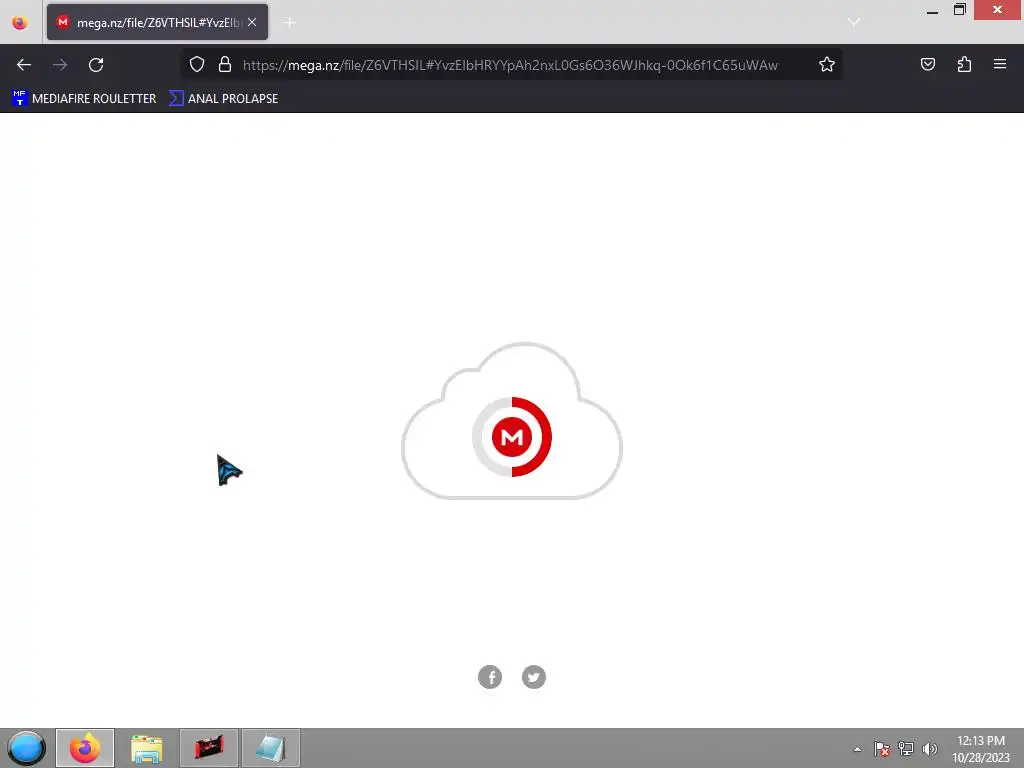Close the mega.nz tab
Image resolution: width=1024 pixels, height=768 pixels.
coord(252,22)
